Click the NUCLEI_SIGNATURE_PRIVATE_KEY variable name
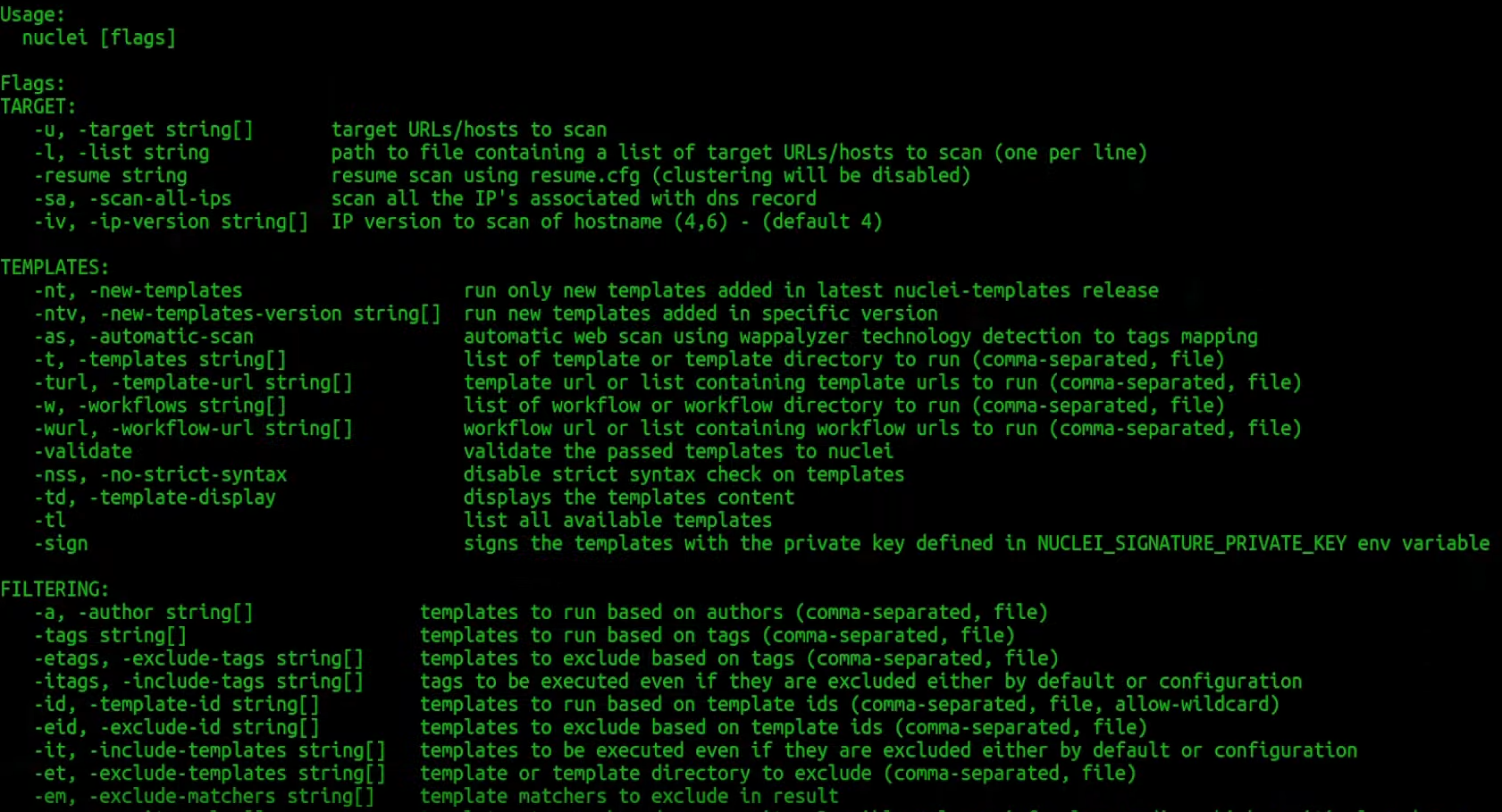Screen dimensions: 1502x812 (1191, 543)
